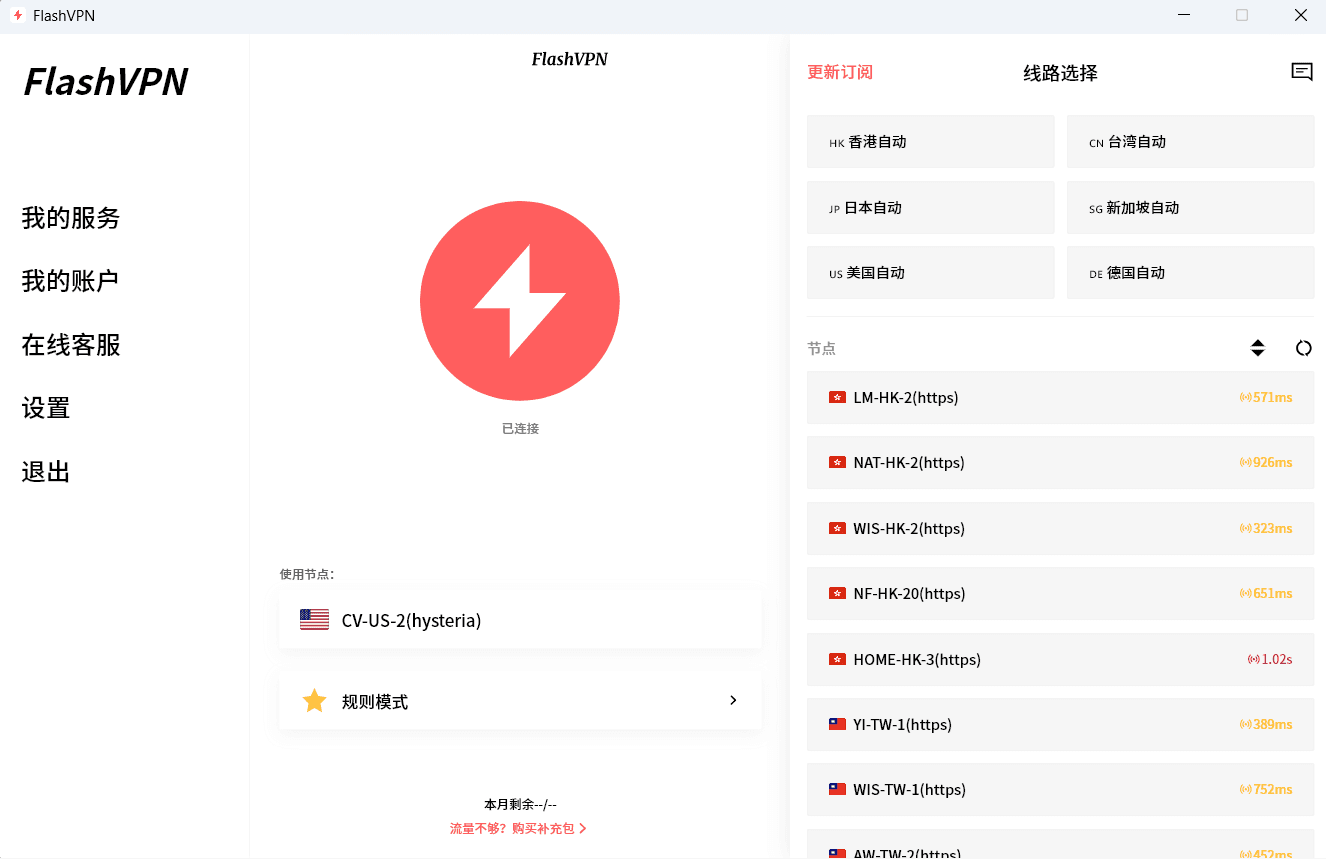Click the 节点 section label
The height and width of the screenshot is (859, 1326).
[822, 348]
